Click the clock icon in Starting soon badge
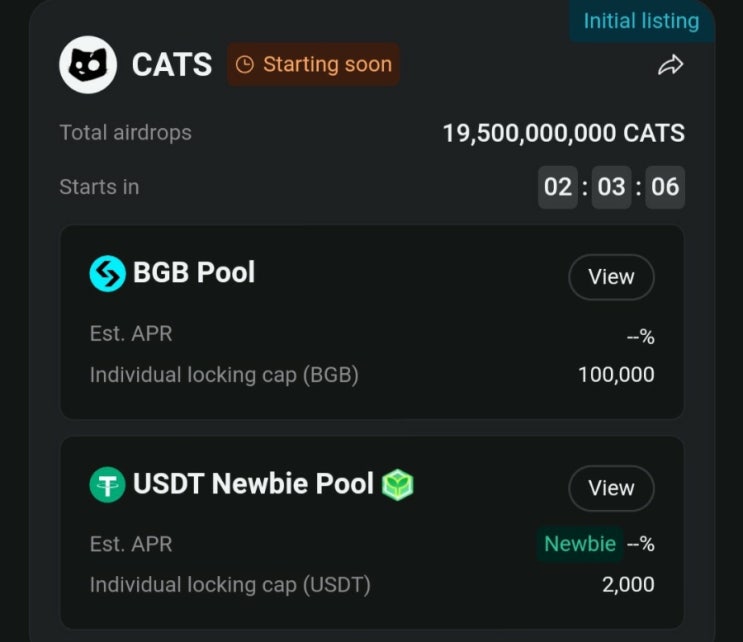743x642 pixels. click(x=245, y=65)
